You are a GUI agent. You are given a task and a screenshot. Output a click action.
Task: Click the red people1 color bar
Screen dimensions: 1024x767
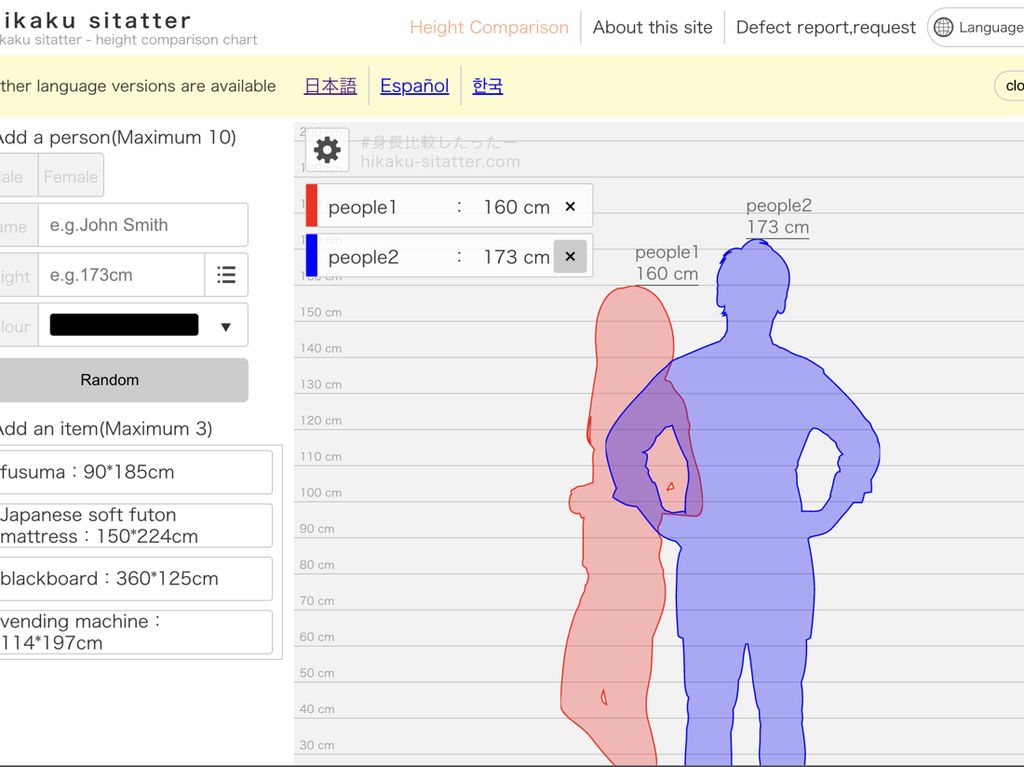pyautogui.click(x=312, y=206)
